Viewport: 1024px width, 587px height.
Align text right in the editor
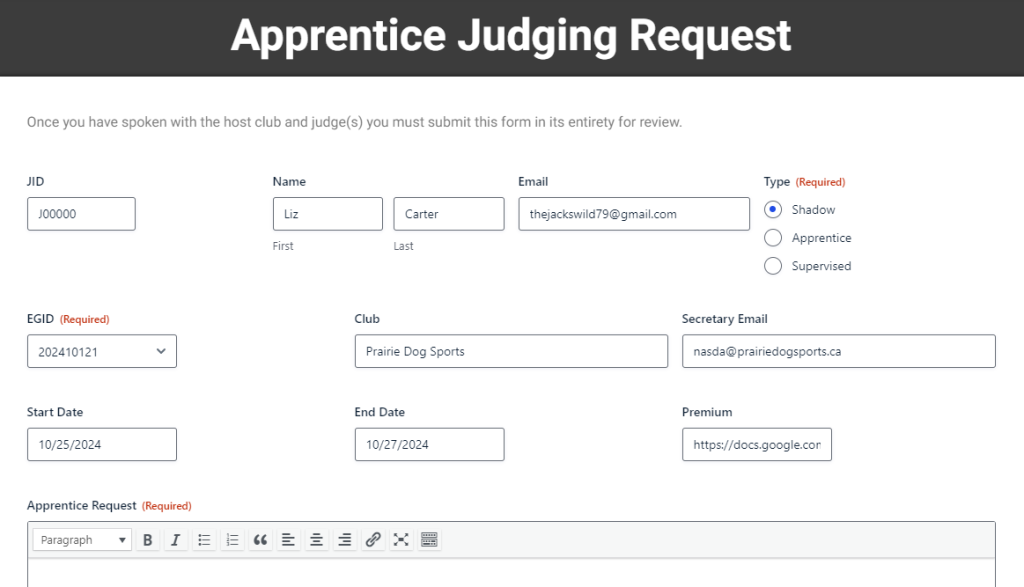tap(344, 540)
